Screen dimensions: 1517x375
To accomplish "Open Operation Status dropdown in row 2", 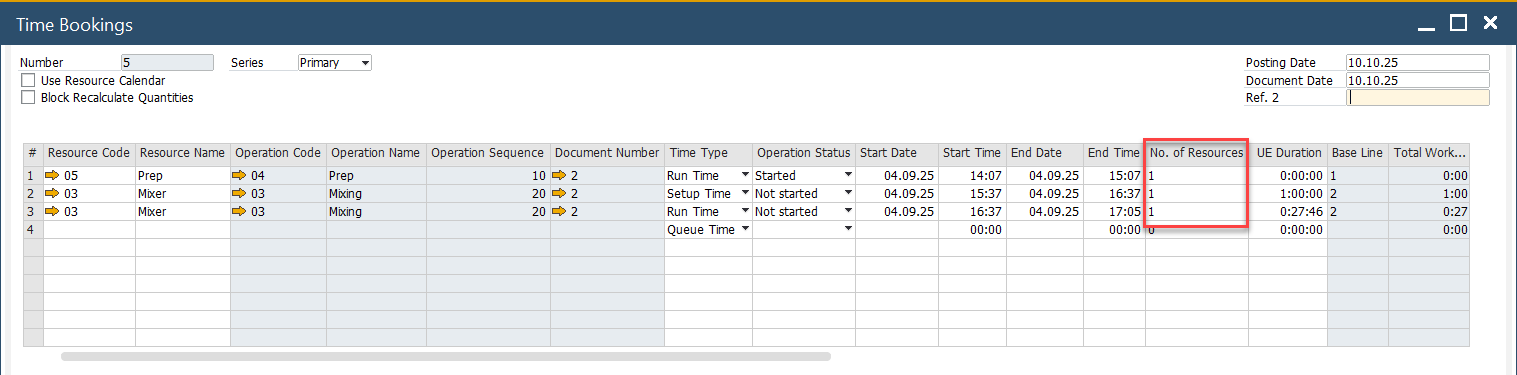I will point(848,193).
